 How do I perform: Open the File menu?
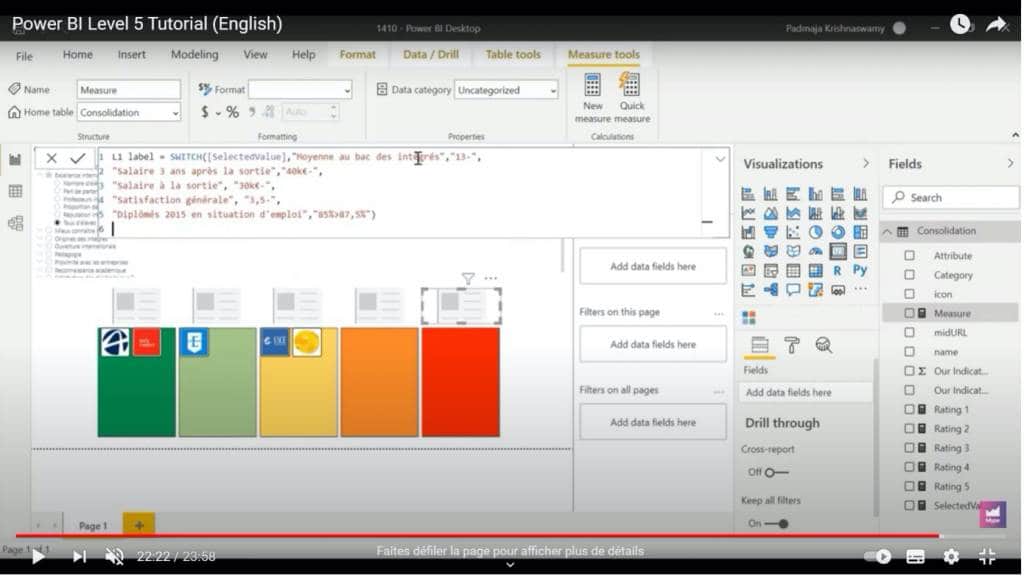[24, 56]
